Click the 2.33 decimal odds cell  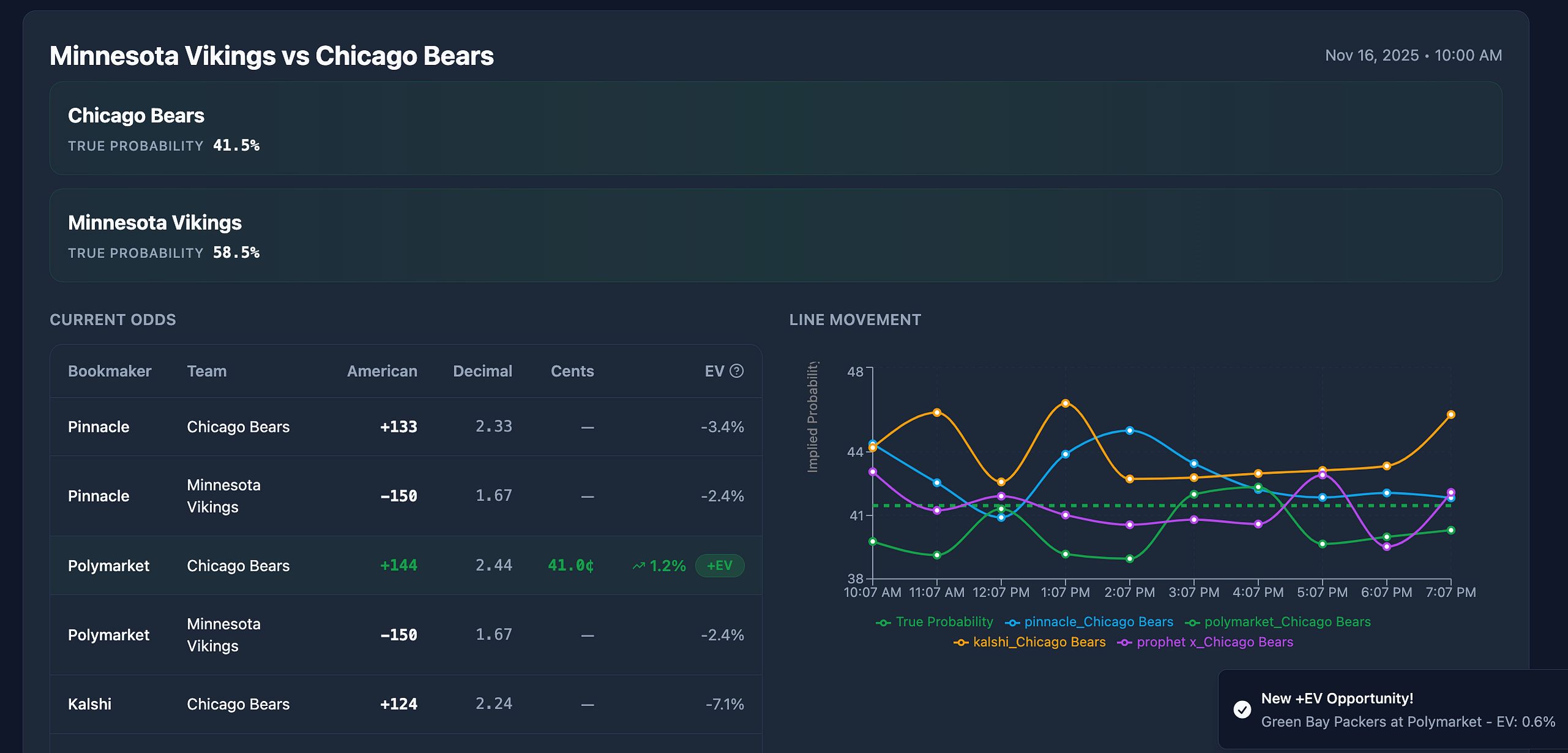[494, 426]
